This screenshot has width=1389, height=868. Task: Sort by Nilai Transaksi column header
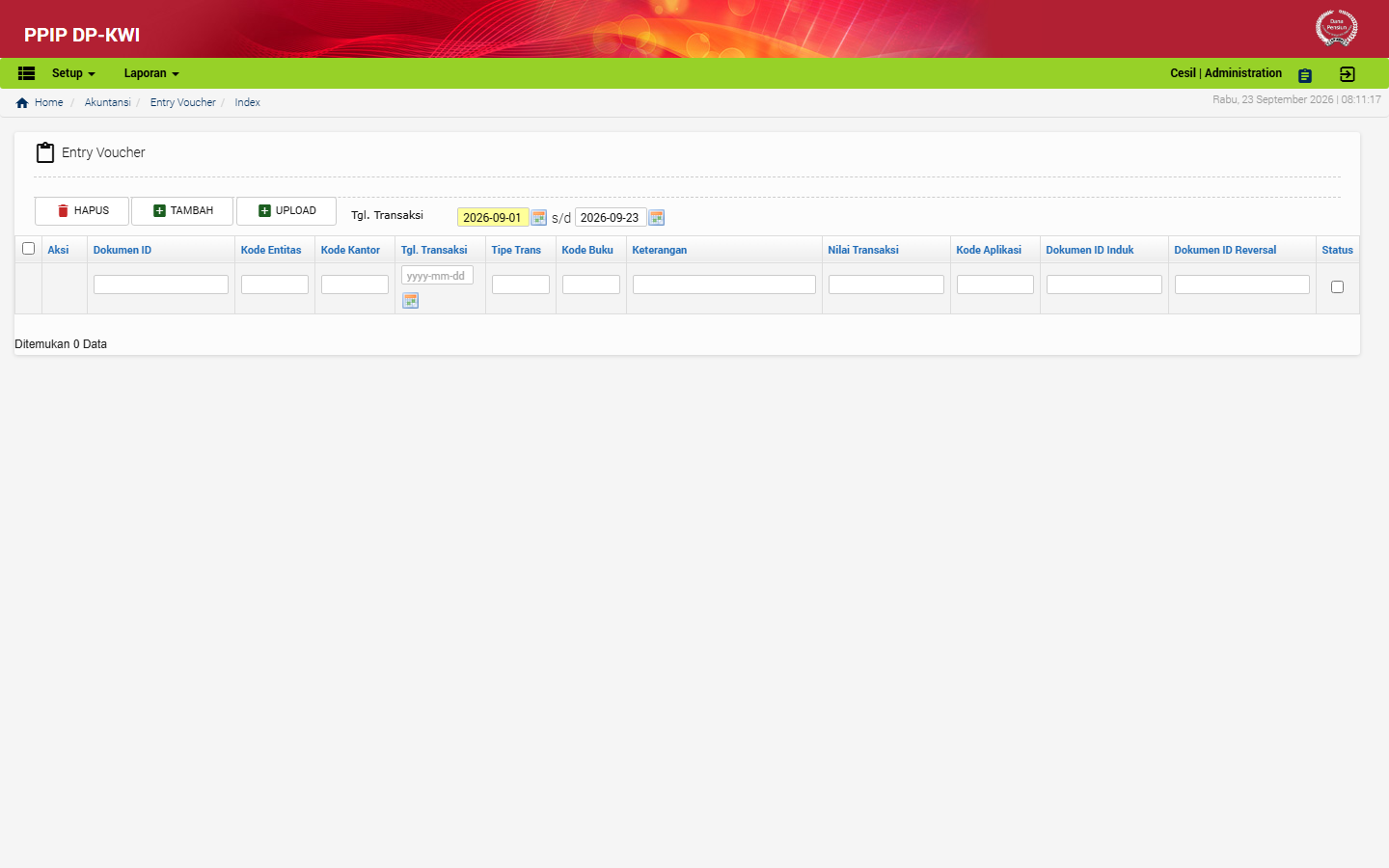[x=863, y=250]
